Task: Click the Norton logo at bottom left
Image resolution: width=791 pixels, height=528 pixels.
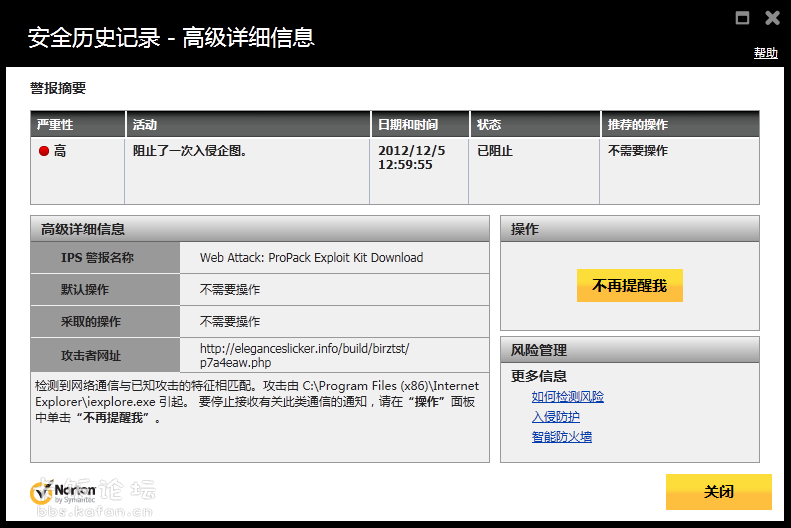Action: tap(65, 491)
